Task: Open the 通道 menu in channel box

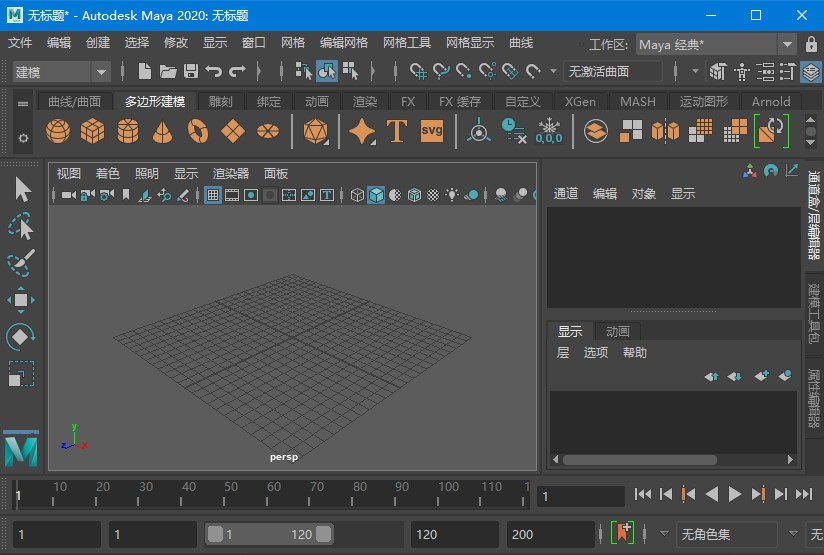Action: coord(566,193)
